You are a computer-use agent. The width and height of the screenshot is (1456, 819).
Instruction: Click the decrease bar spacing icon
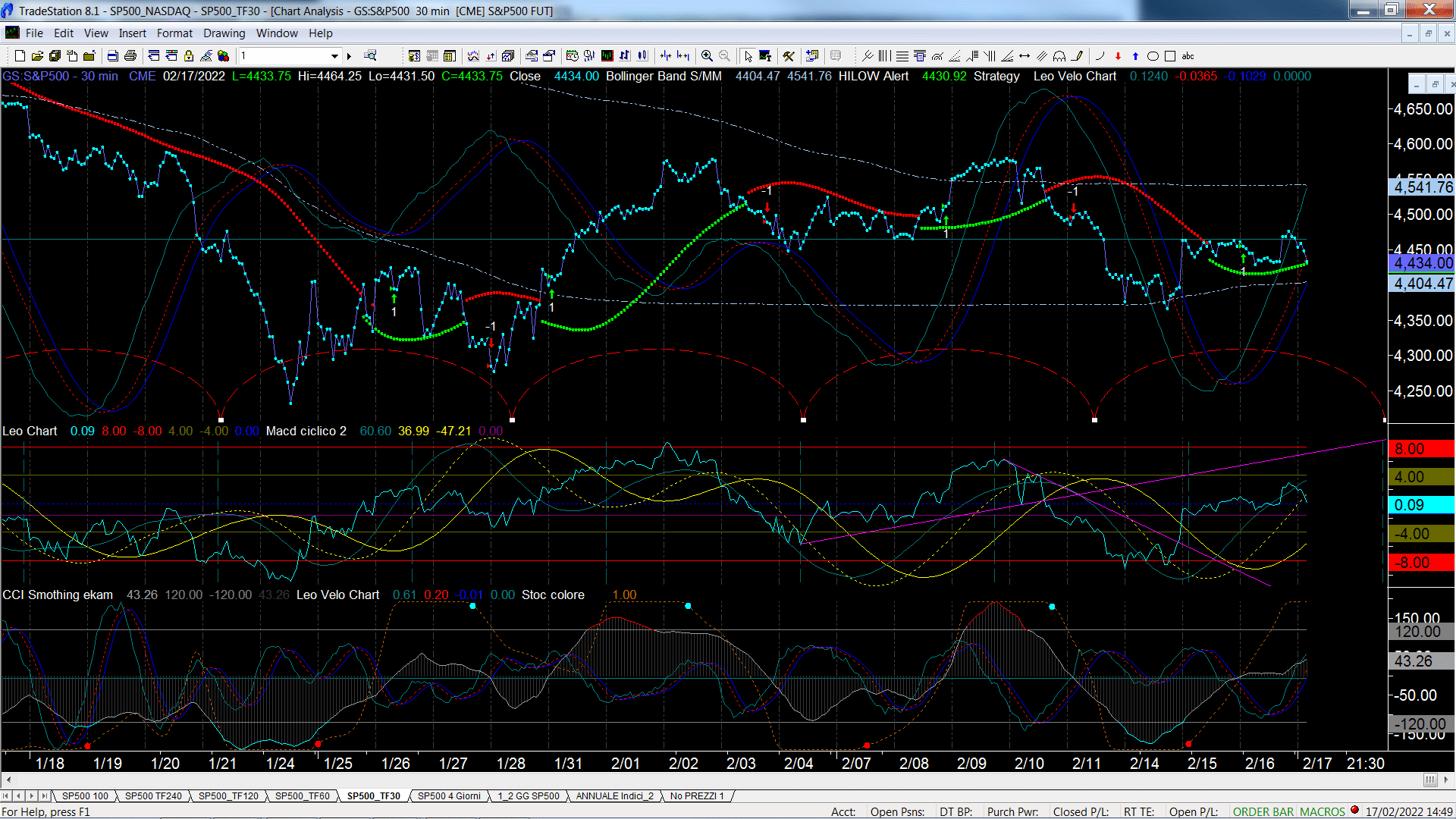(666, 55)
